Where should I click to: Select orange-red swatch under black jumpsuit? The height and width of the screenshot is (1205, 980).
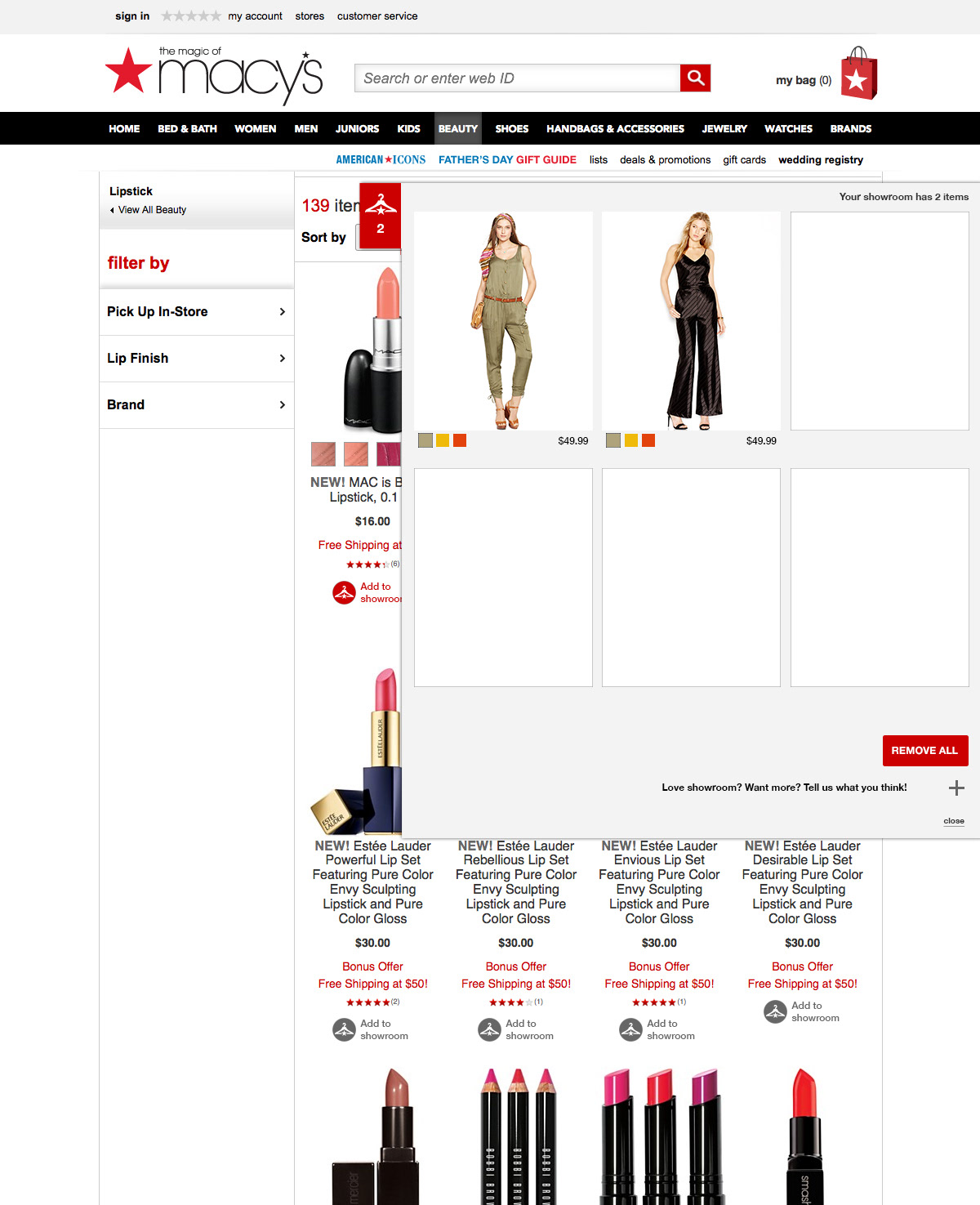[x=648, y=440]
